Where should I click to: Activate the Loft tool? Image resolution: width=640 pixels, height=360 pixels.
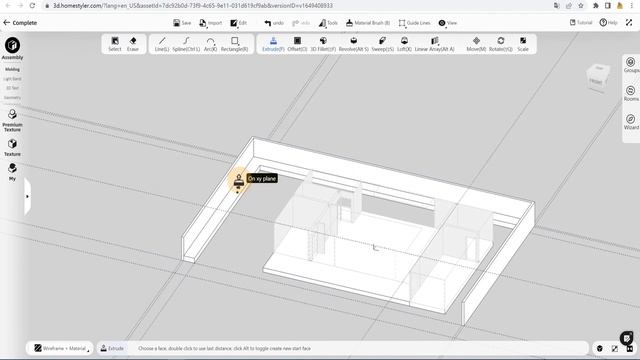[404, 44]
